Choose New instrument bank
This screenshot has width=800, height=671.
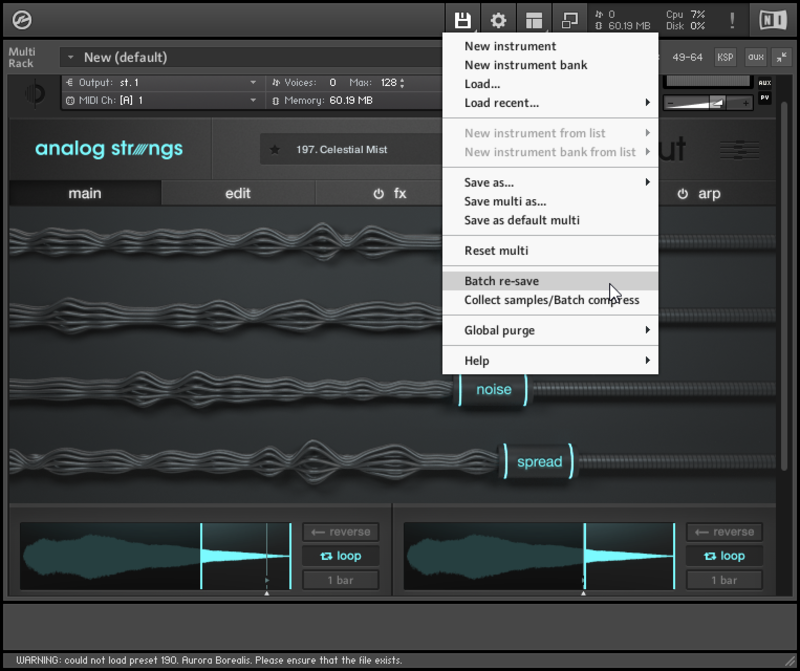point(551,65)
